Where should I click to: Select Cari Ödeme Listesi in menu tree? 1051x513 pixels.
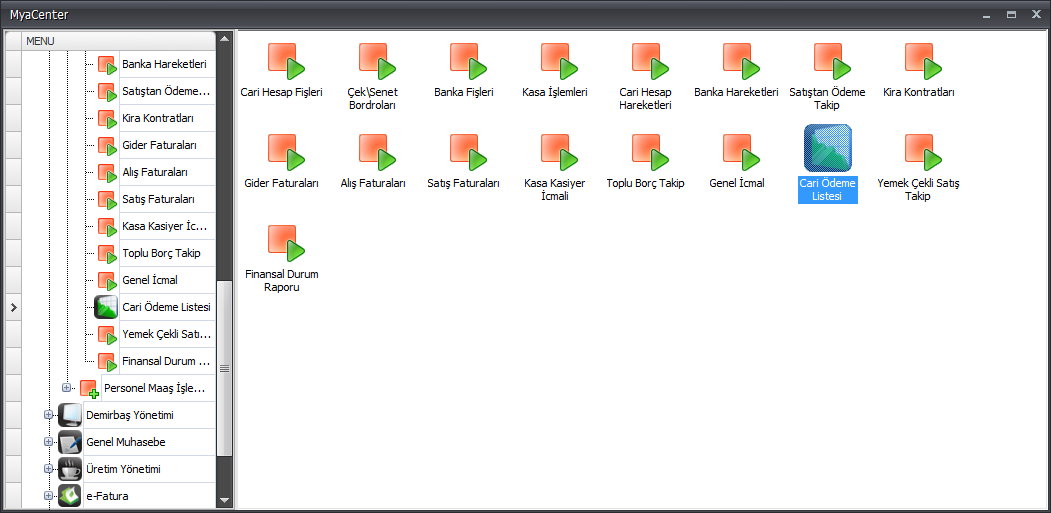pos(167,307)
